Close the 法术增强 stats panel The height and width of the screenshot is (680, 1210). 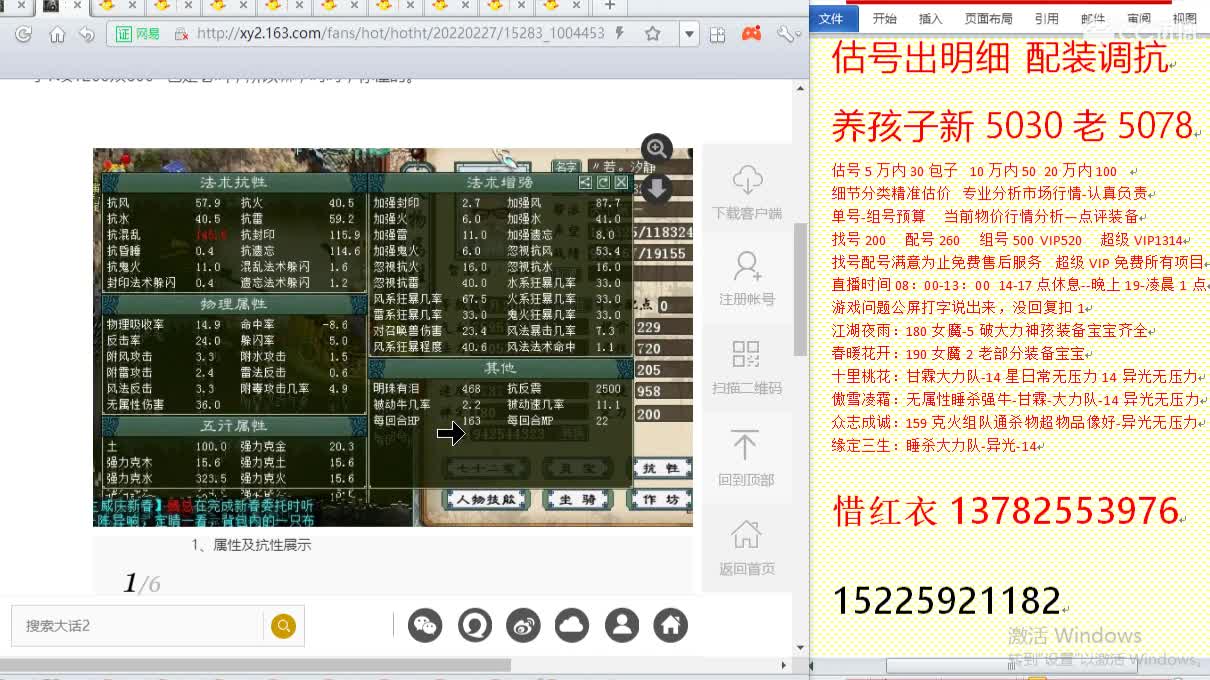point(621,183)
